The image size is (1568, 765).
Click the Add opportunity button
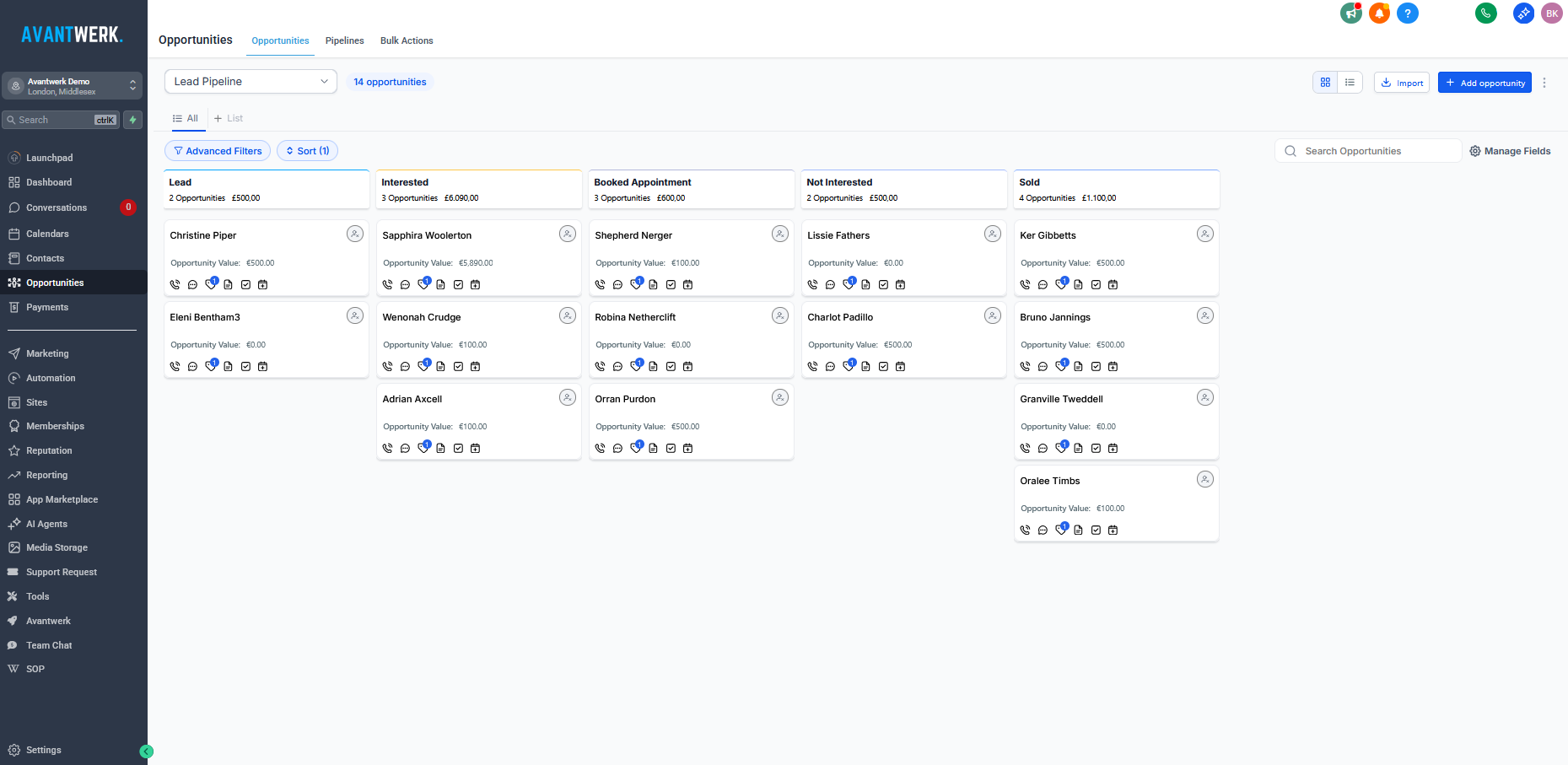tap(1484, 82)
